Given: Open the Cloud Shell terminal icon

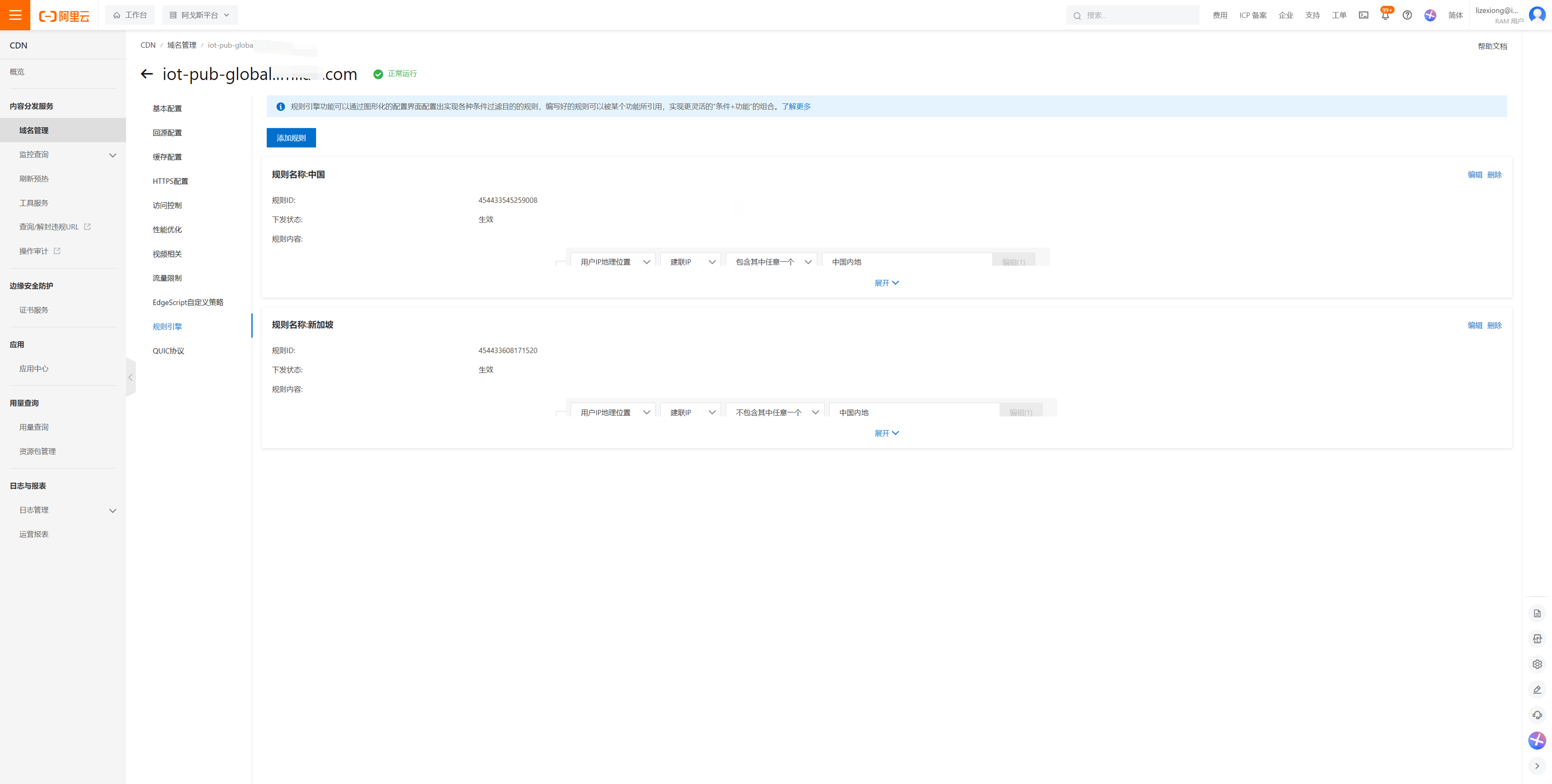Looking at the screenshot, I should (1364, 15).
